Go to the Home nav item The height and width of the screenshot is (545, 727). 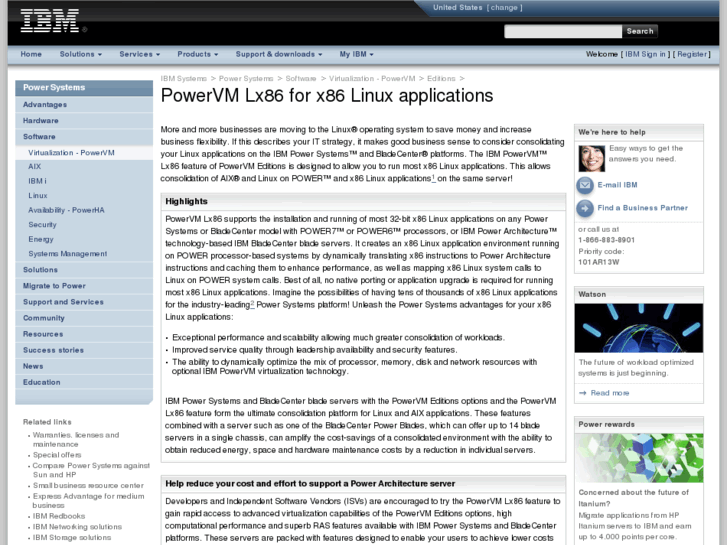point(31,54)
